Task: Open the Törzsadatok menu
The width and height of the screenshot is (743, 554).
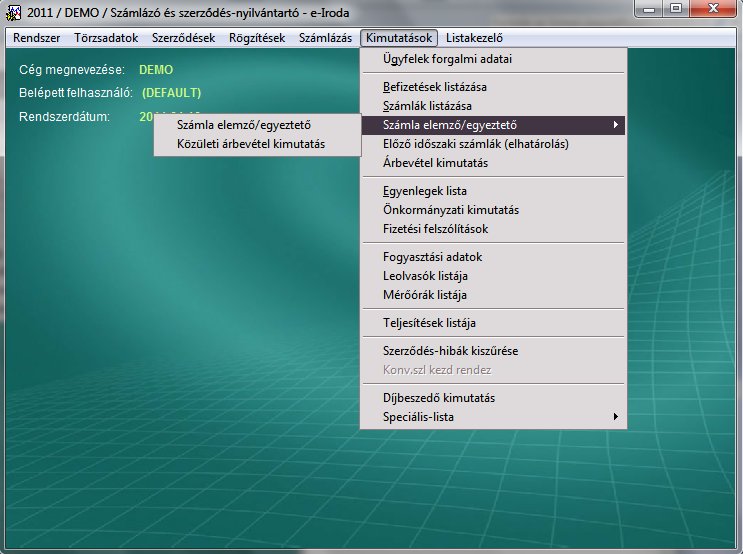Action: tap(107, 38)
